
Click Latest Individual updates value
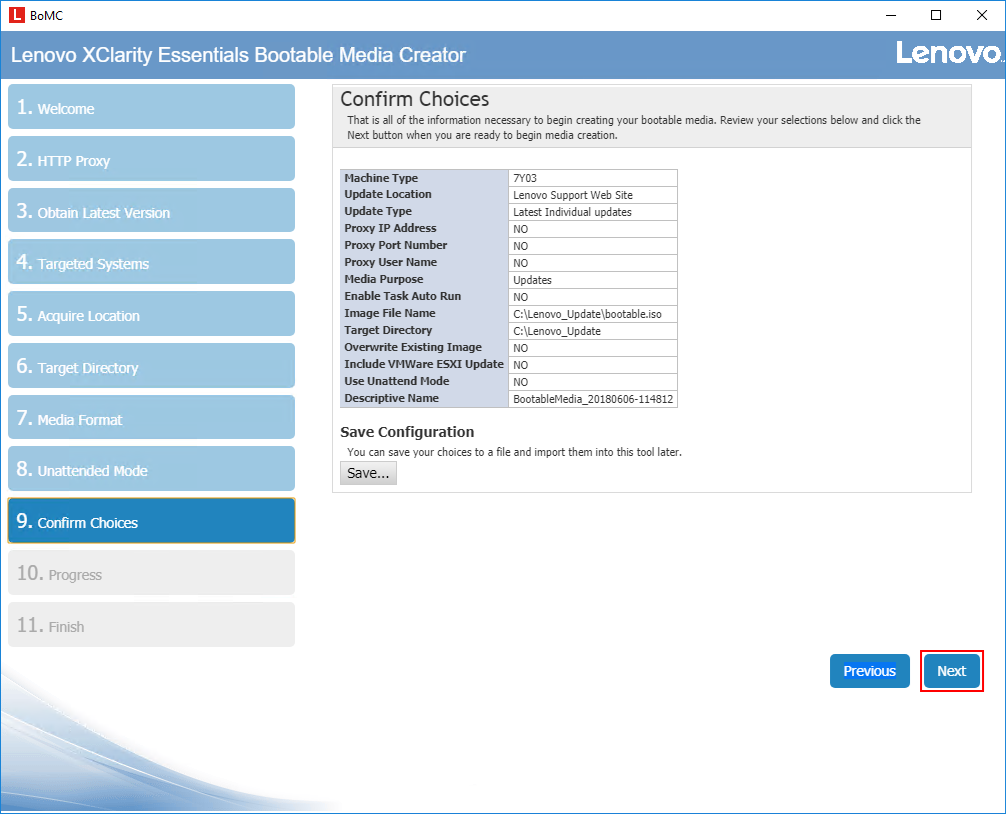[593, 212]
